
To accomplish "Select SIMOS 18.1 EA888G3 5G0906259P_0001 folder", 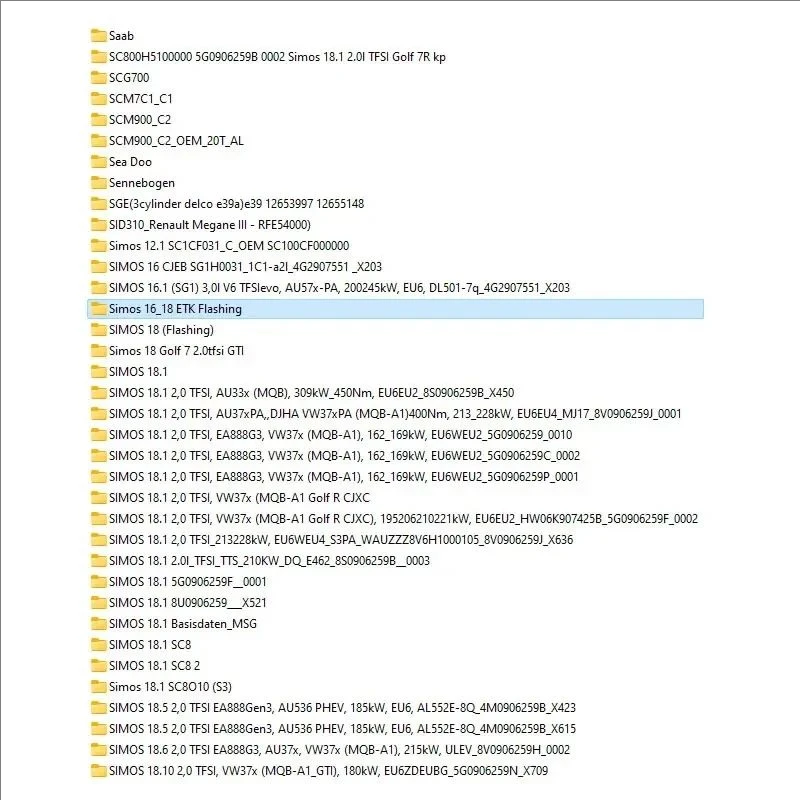I will pyautogui.click(x=344, y=477).
